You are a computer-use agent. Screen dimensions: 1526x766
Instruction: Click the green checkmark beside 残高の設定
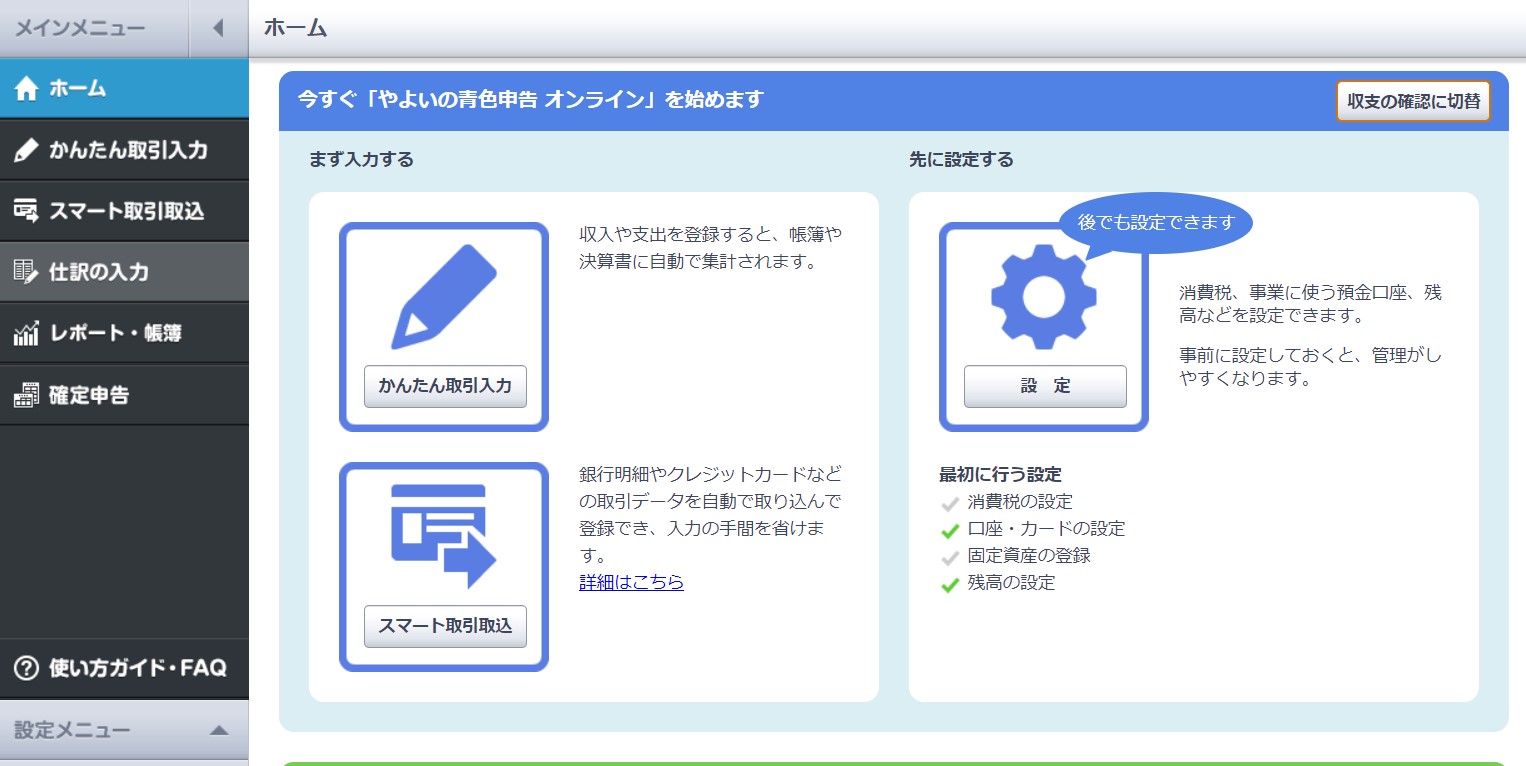(951, 584)
